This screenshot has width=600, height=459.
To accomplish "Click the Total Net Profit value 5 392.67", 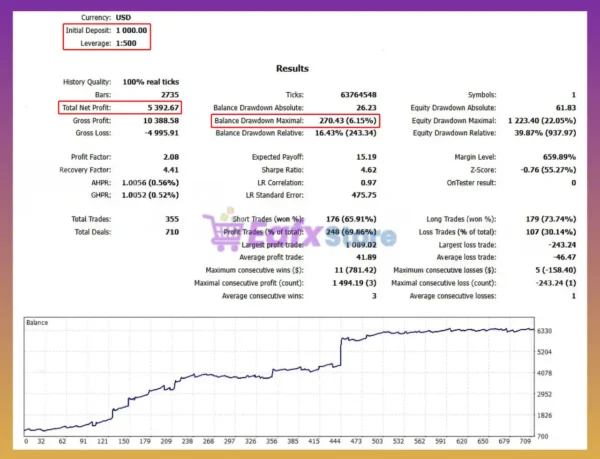I will [x=163, y=108].
